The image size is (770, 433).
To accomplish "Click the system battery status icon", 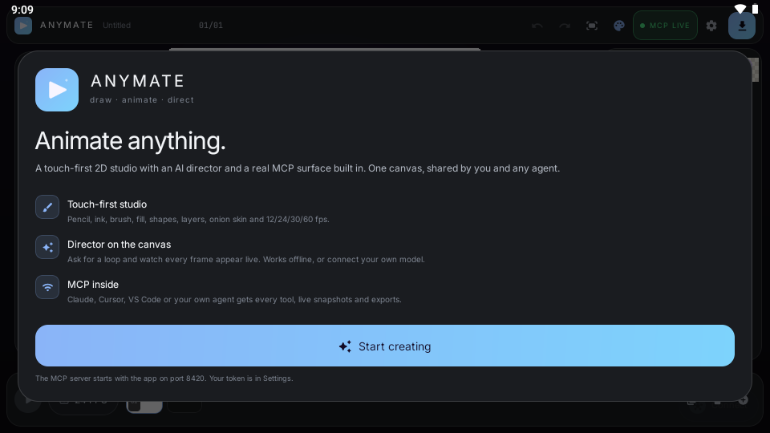I will coord(755,9).
